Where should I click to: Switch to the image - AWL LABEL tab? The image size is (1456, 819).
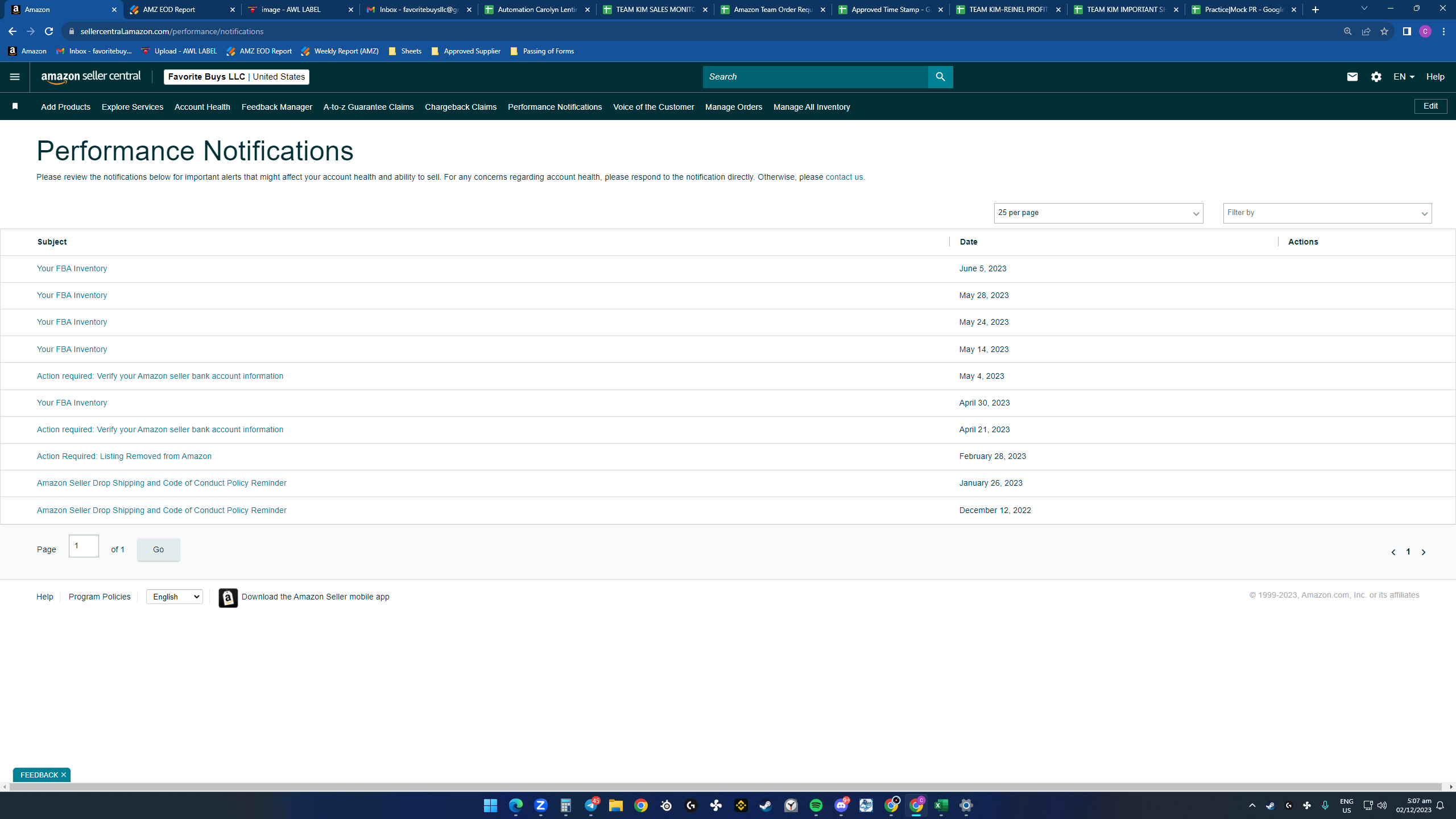click(x=300, y=10)
